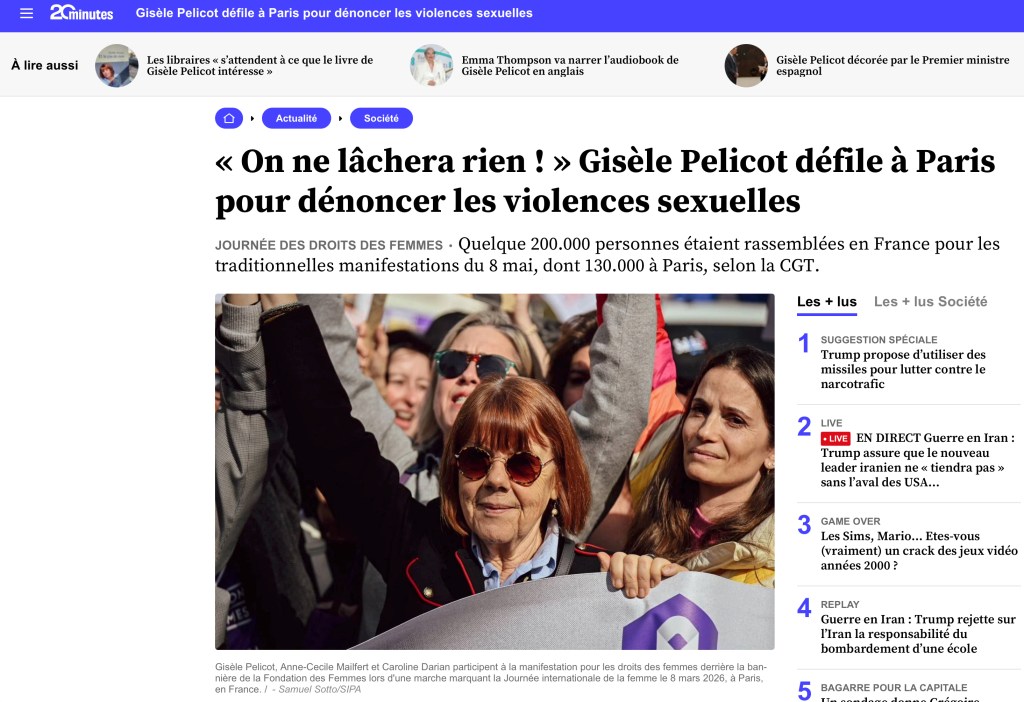The height and width of the screenshot is (702, 1024).
Task: Click the red LIVE badge
Action: click(x=835, y=438)
